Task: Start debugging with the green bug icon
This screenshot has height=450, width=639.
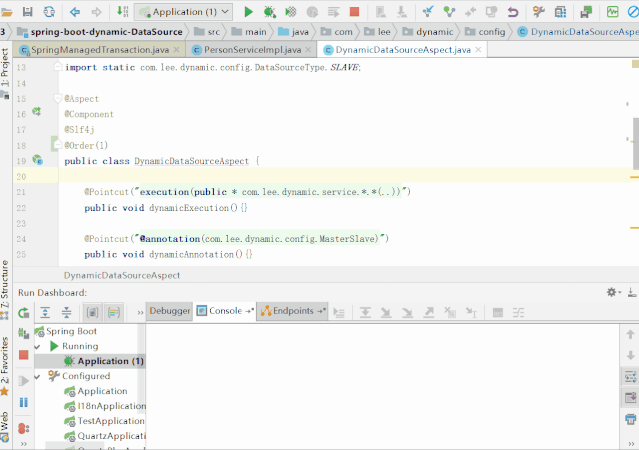Action: click(269, 12)
